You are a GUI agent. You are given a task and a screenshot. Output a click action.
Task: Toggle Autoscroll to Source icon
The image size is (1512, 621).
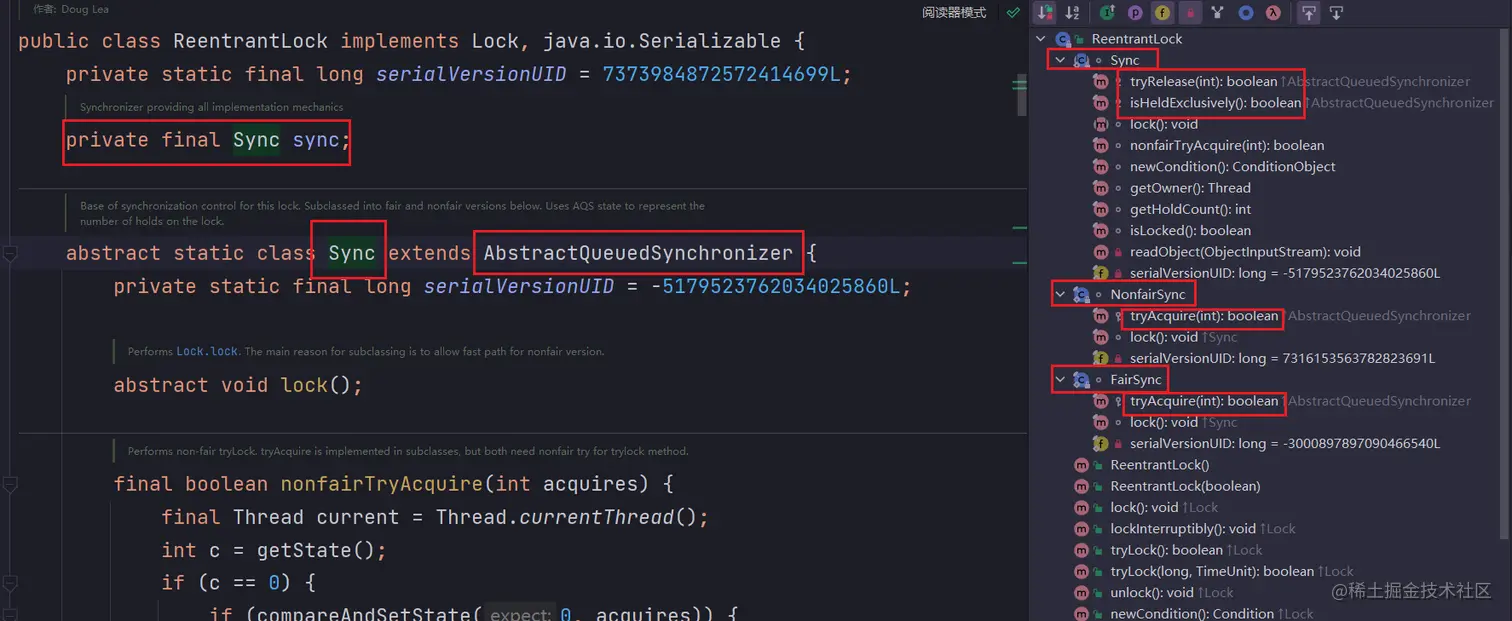(x=1309, y=13)
